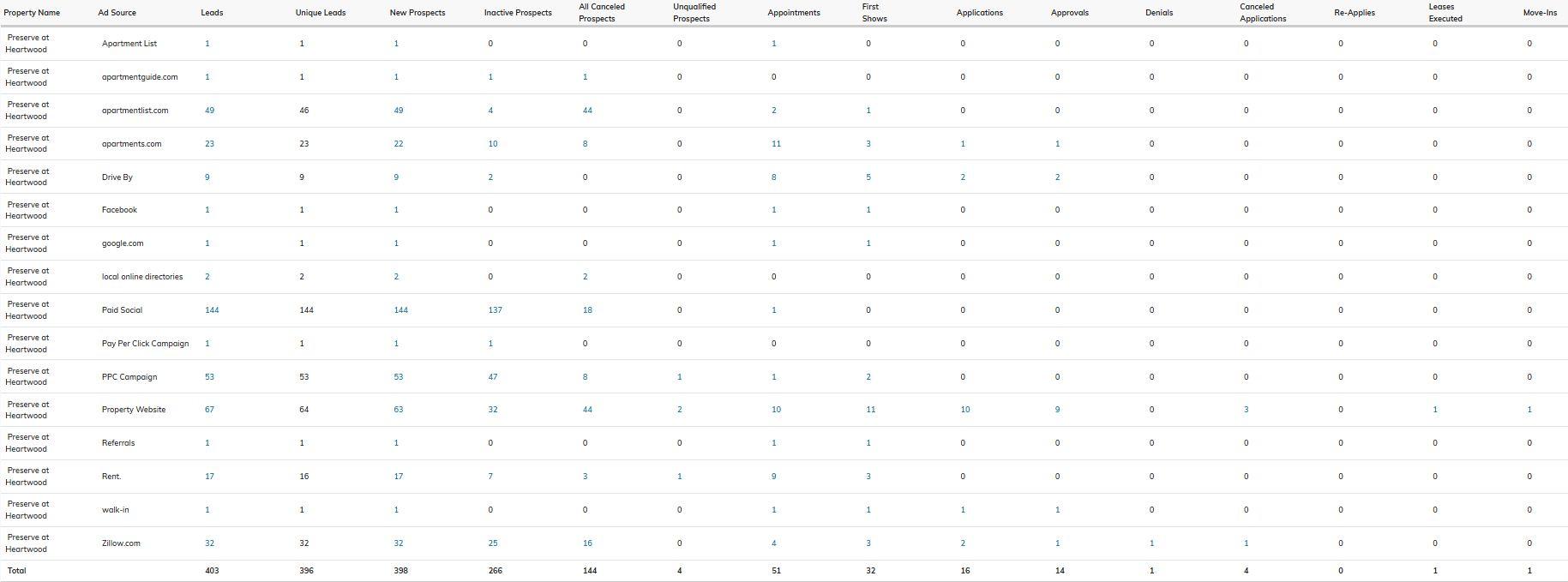
Task: Select the Leads column header
Action: (212, 13)
